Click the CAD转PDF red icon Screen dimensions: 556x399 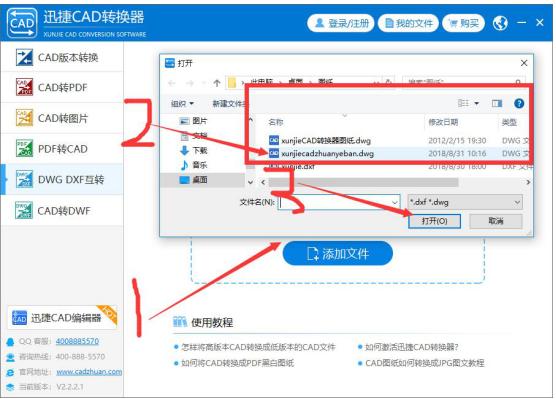(24, 87)
